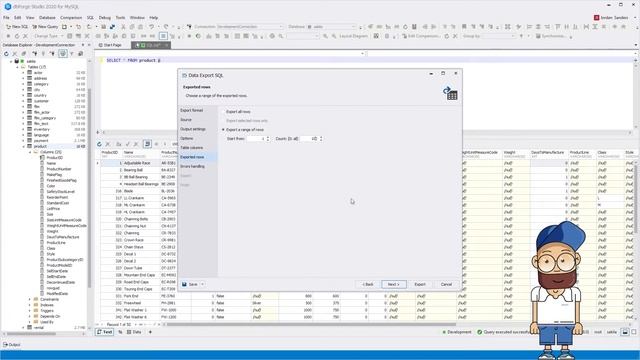Image resolution: width=640 pixels, height=360 pixels.
Task: Open the Save button dropdown arrow in dialog
Action: (202, 284)
